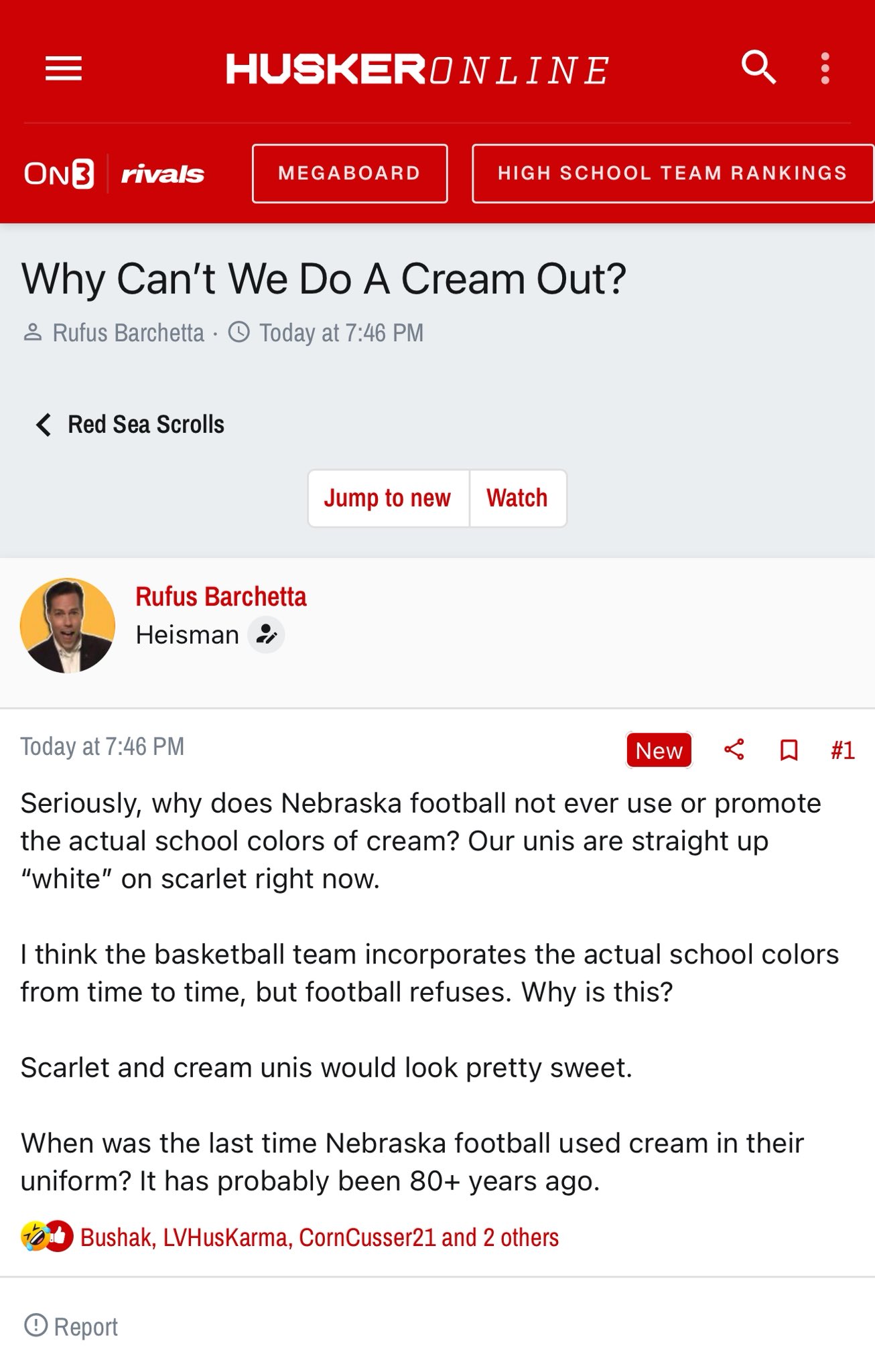Open Rufus Barchetta's profile name link
This screenshot has height=1372, width=875.
tap(221, 596)
